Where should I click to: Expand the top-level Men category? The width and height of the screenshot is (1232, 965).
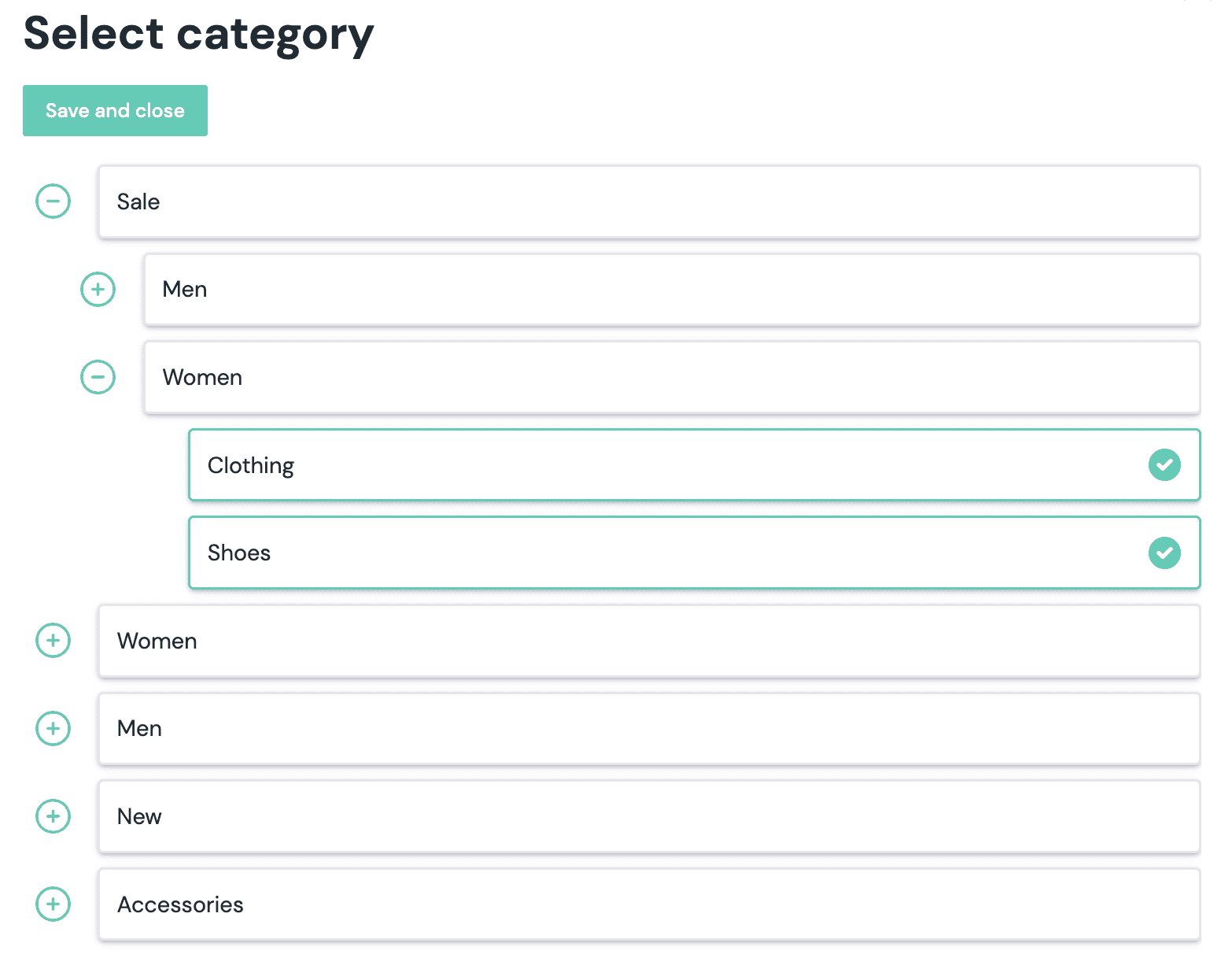coord(53,729)
